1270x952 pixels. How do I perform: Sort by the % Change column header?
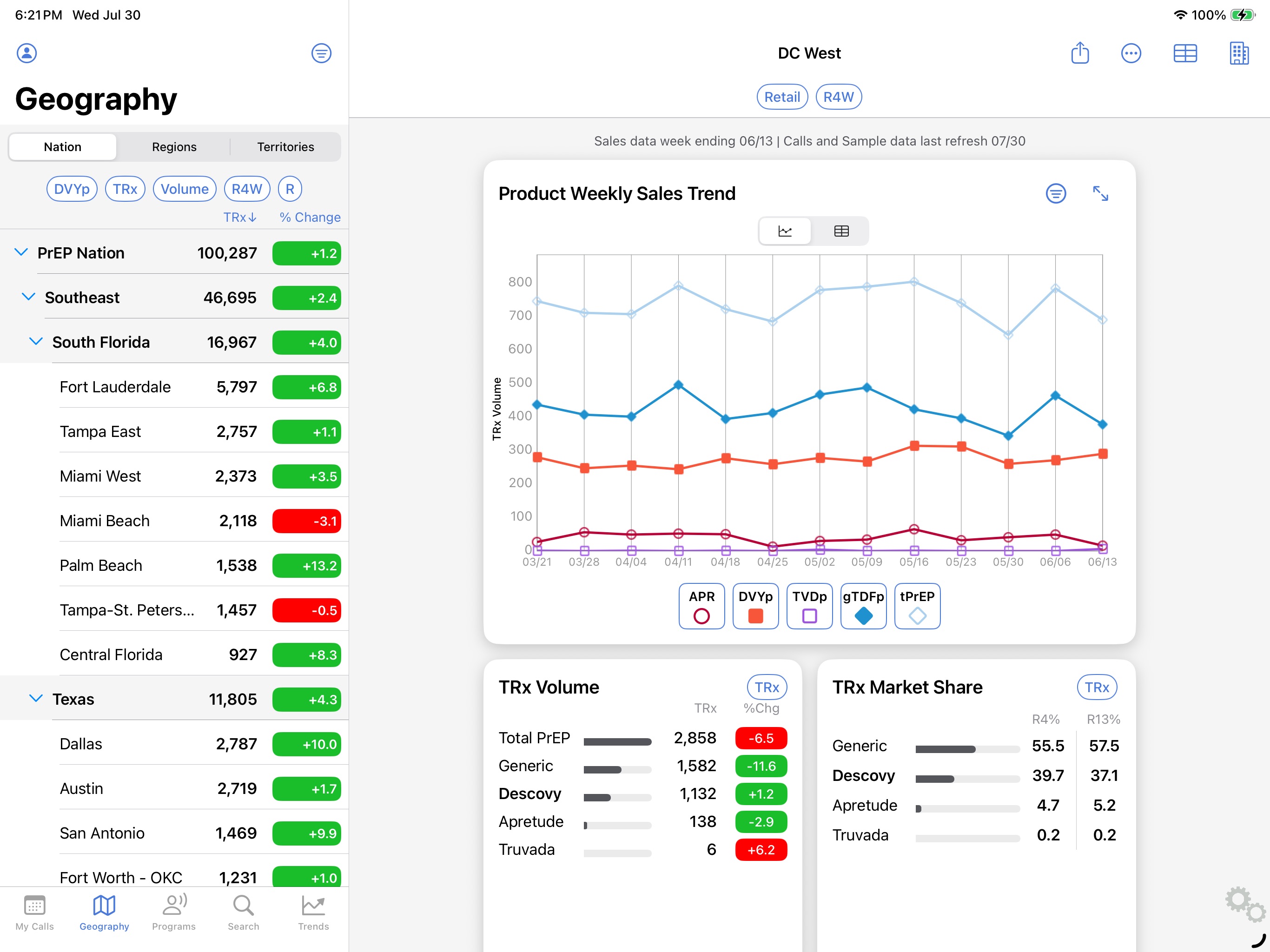click(x=310, y=217)
